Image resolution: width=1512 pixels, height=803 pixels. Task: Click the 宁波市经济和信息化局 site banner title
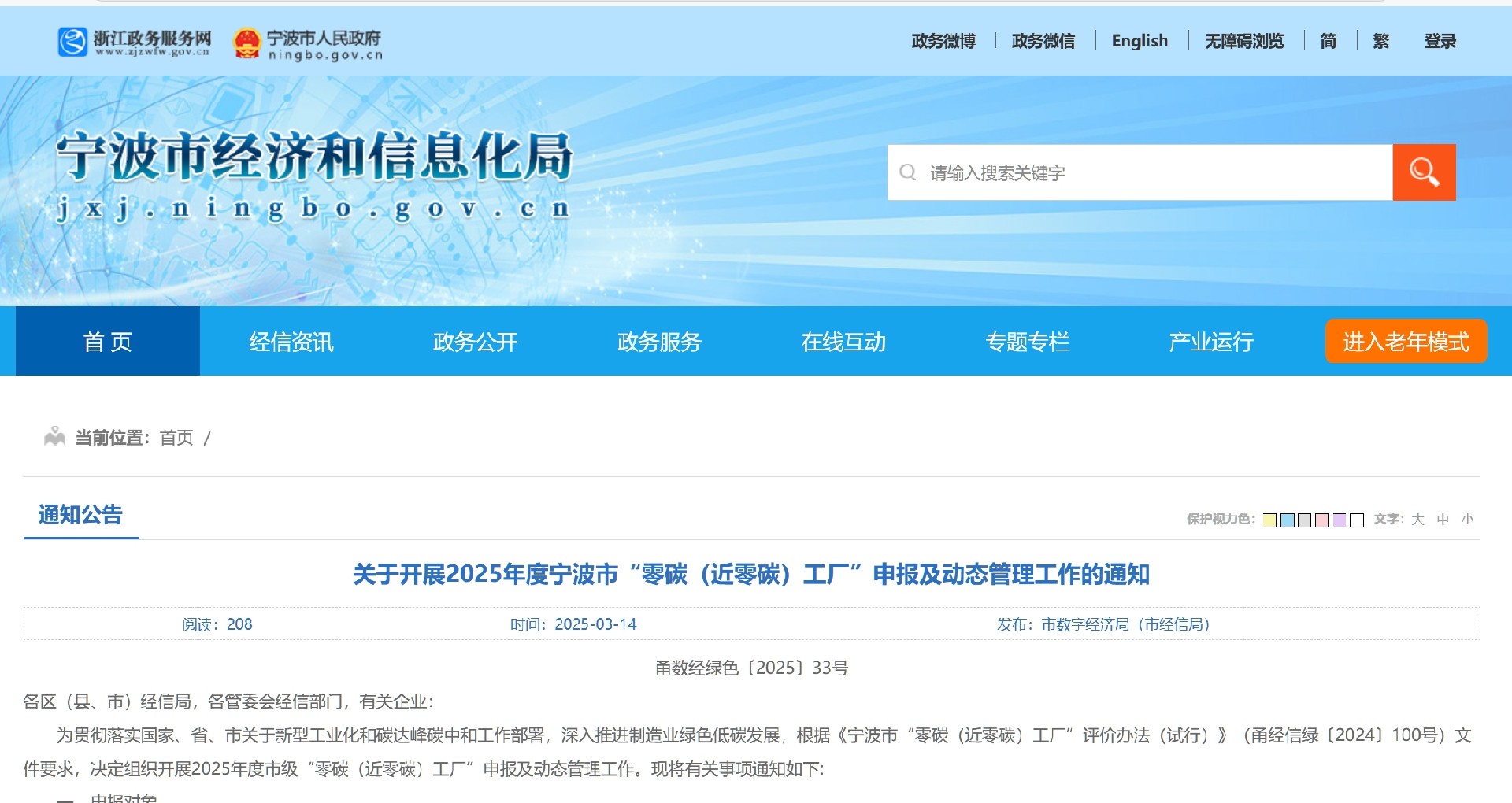pyautogui.click(x=314, y=156)
